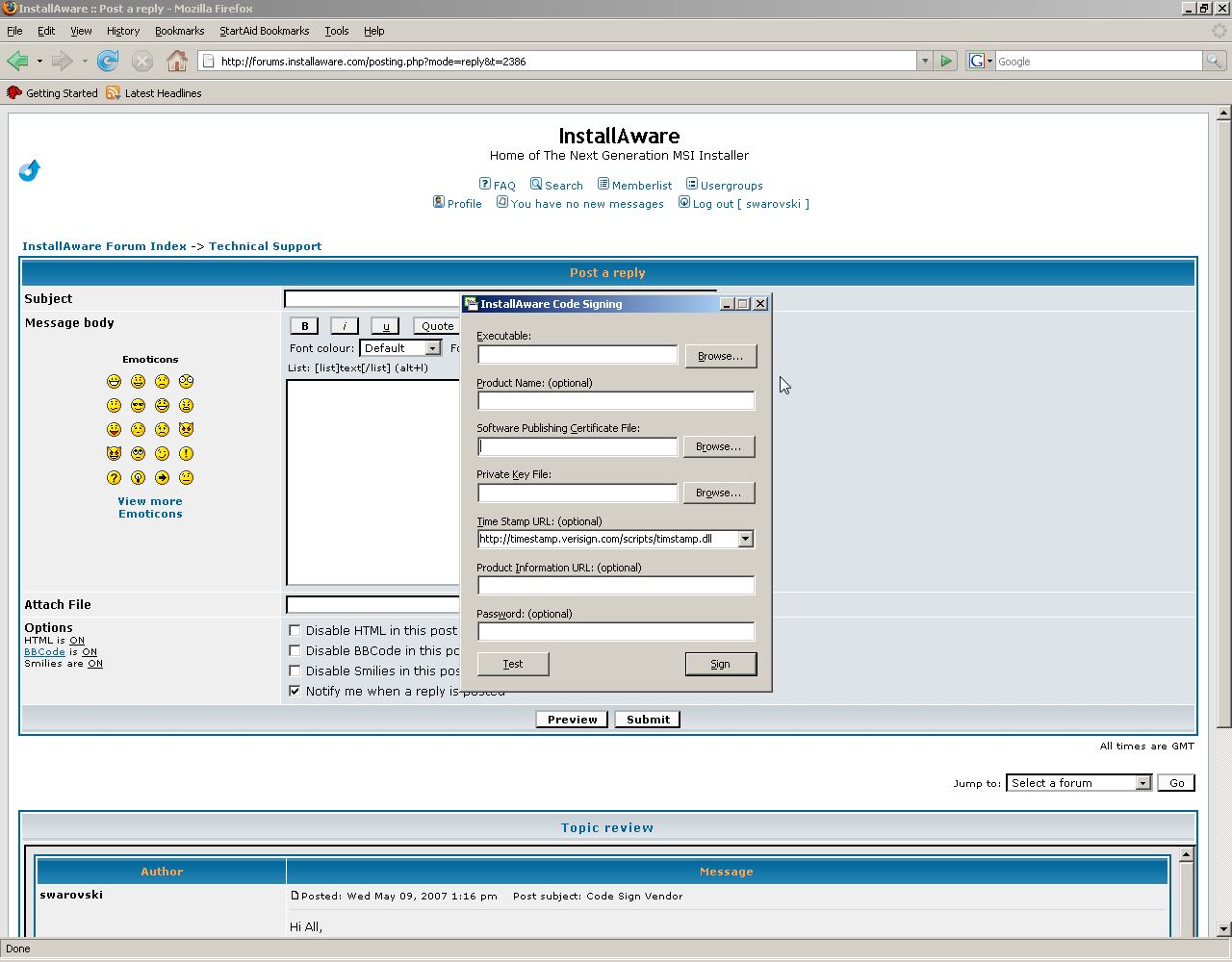
Task: Check Disable Smilies in this post
Action: (x=295, y=671)
